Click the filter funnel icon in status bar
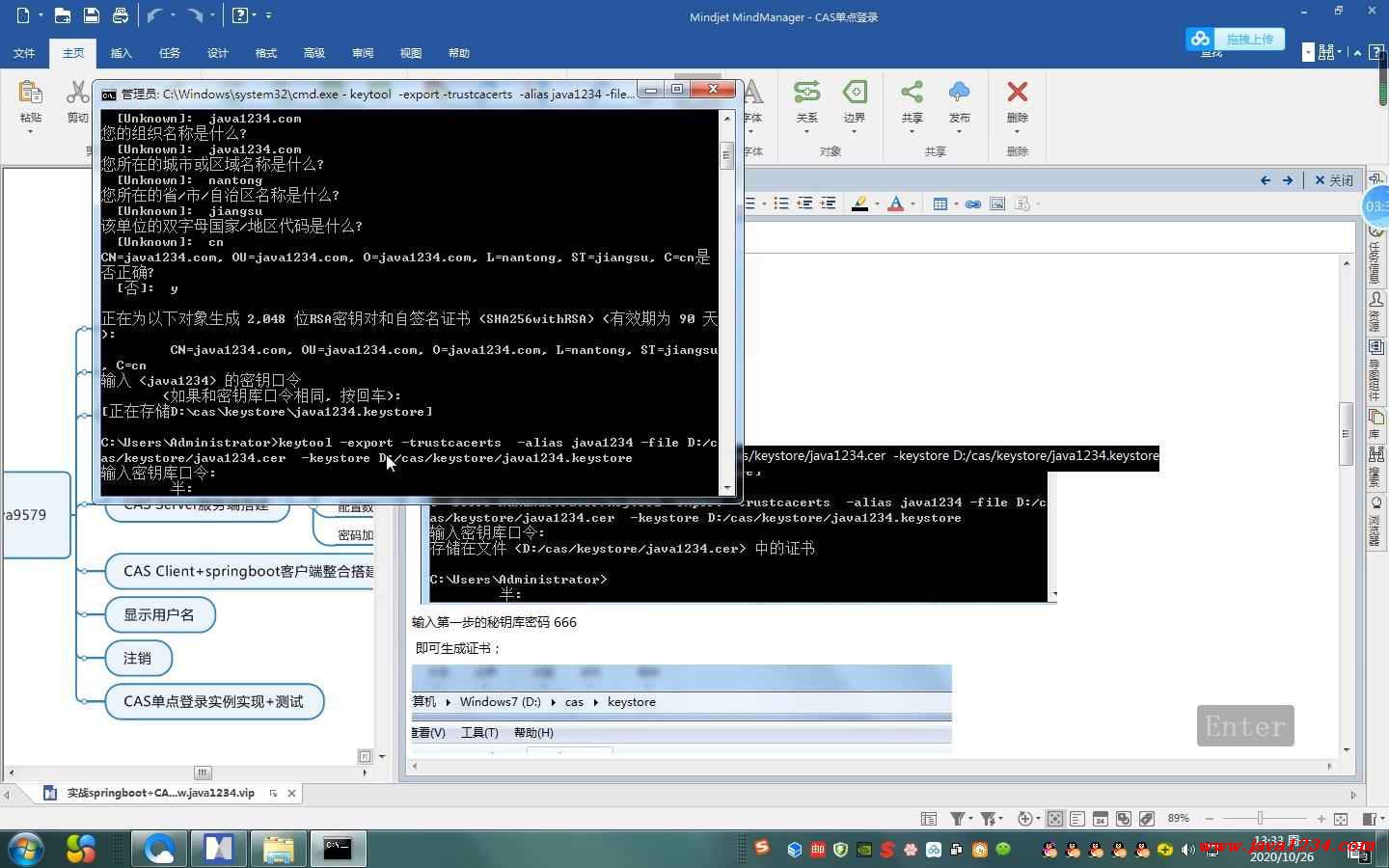 coord(957,819)
